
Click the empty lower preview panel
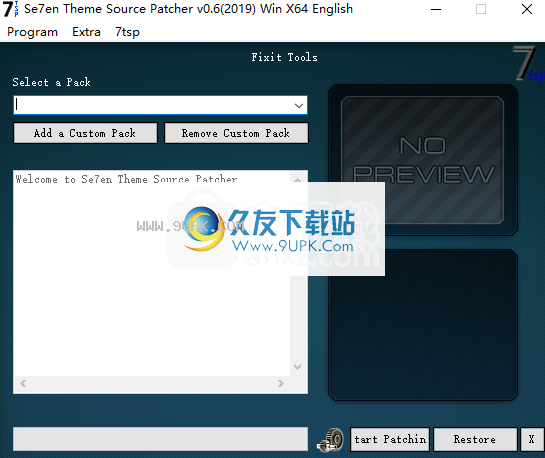pos(423,325)
